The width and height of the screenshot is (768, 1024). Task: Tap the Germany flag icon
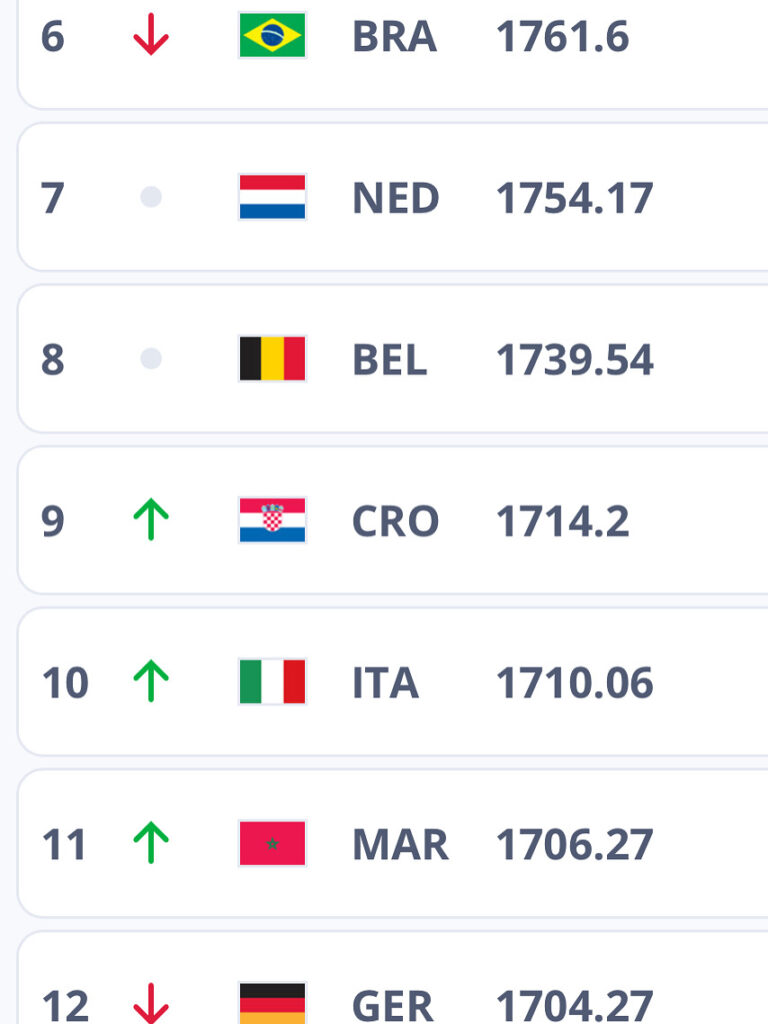pyautogui.click(x=272, y=1004)
